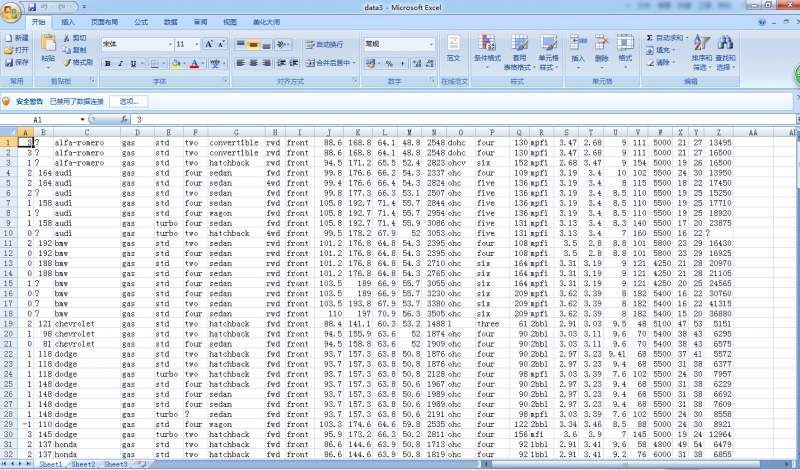Click the 保存 (Save) button in the 常用 group
800x470 pixels.
click(x=17, y=62)
